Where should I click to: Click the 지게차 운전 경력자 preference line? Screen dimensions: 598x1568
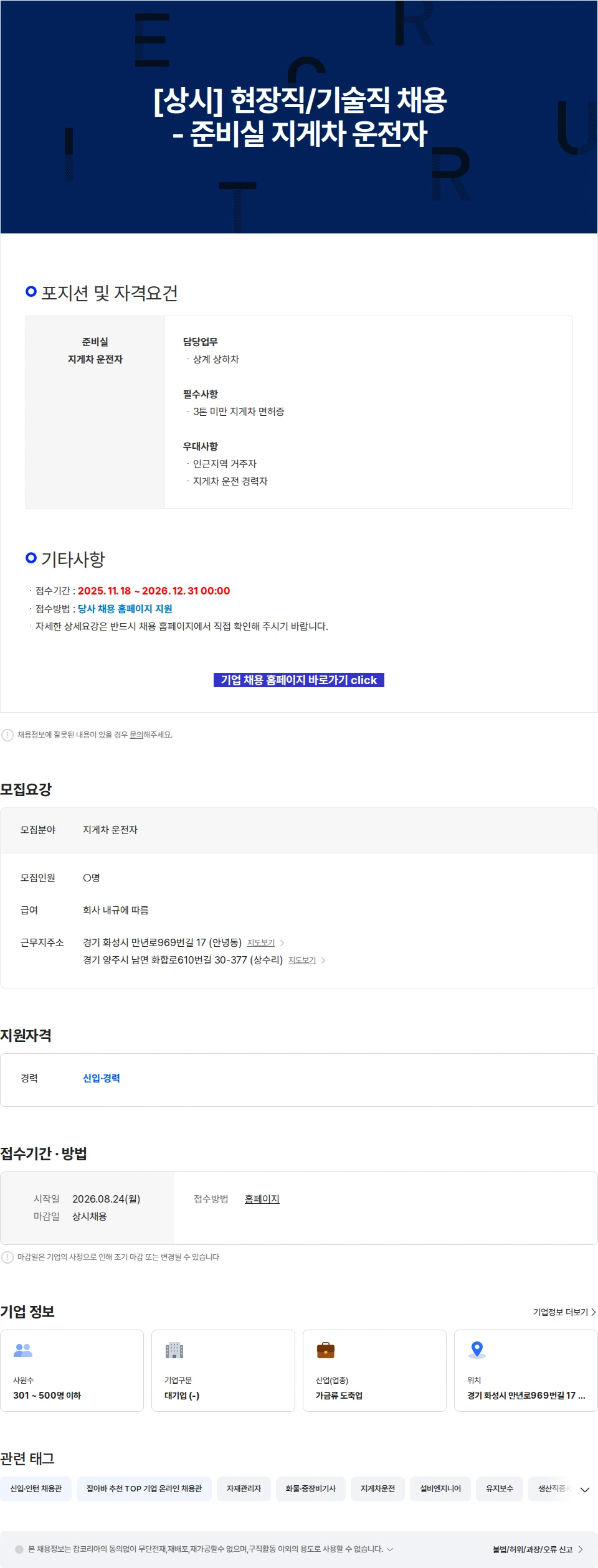[x=230, y=481]
